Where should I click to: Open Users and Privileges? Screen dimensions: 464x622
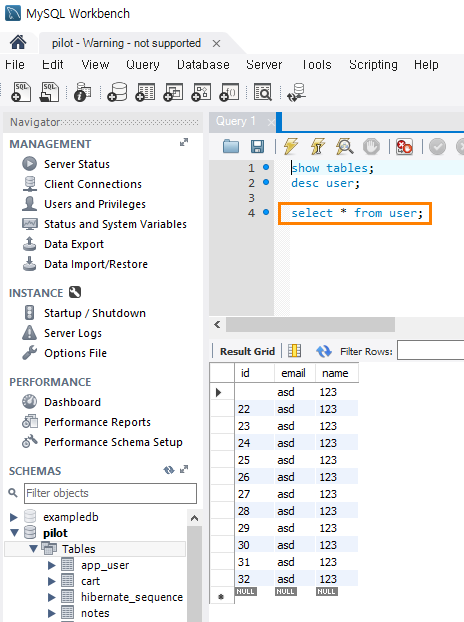coord(95,204)
